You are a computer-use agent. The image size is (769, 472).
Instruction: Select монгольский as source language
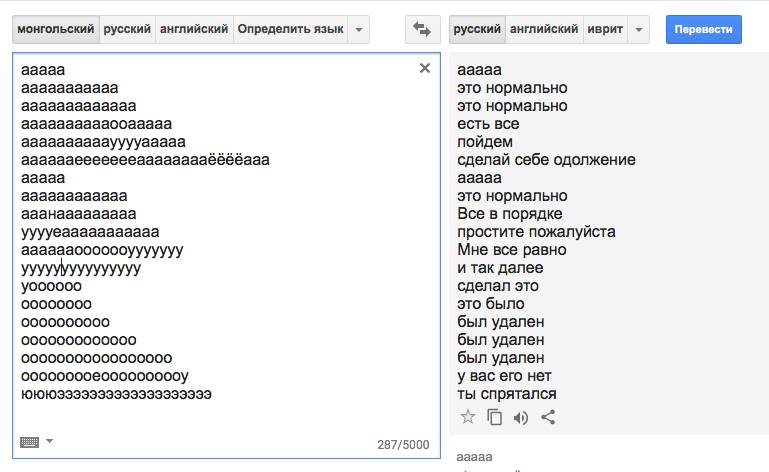[x=55, y=30]
